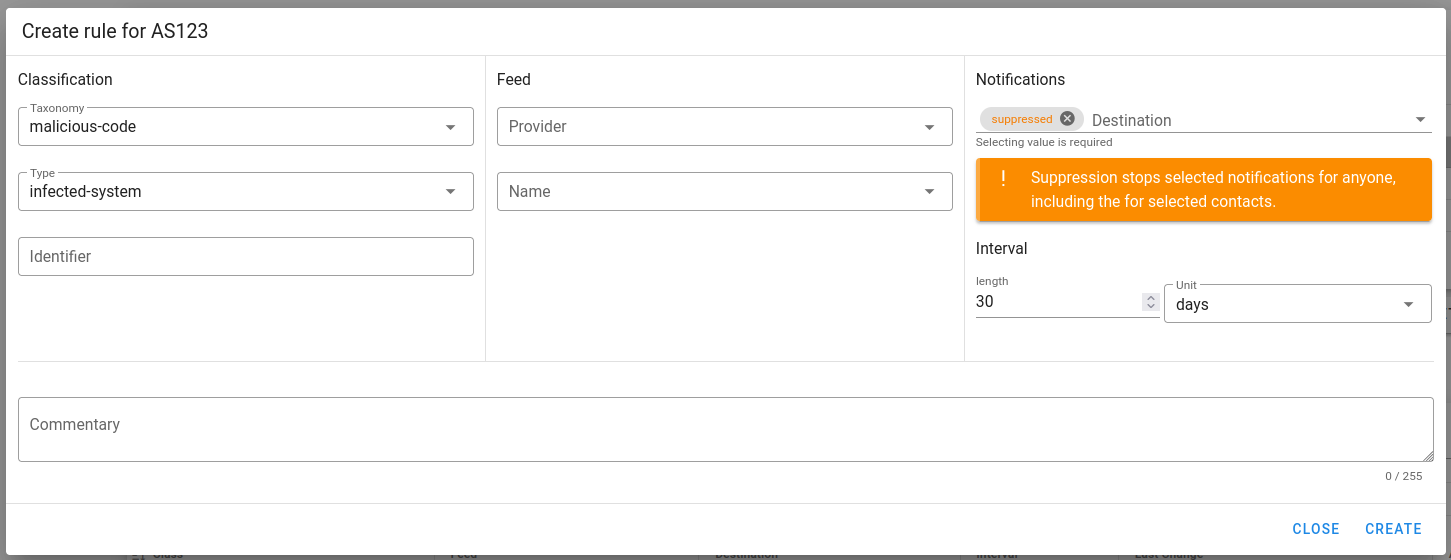Remove the suppressed chip with its x icon
1451x560 pixels.
tap(1067, 119)
